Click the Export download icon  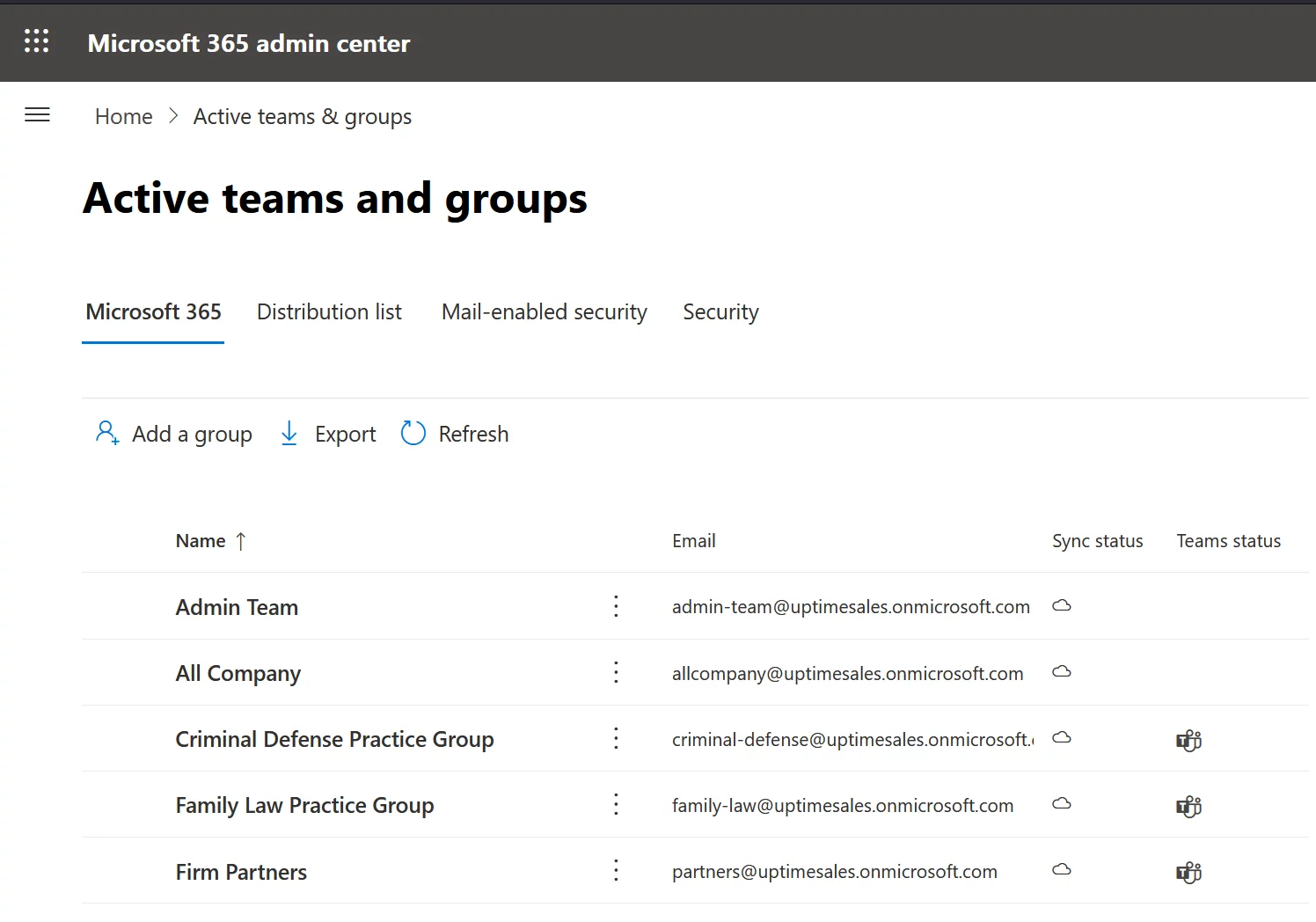click(x=289, y=434)
